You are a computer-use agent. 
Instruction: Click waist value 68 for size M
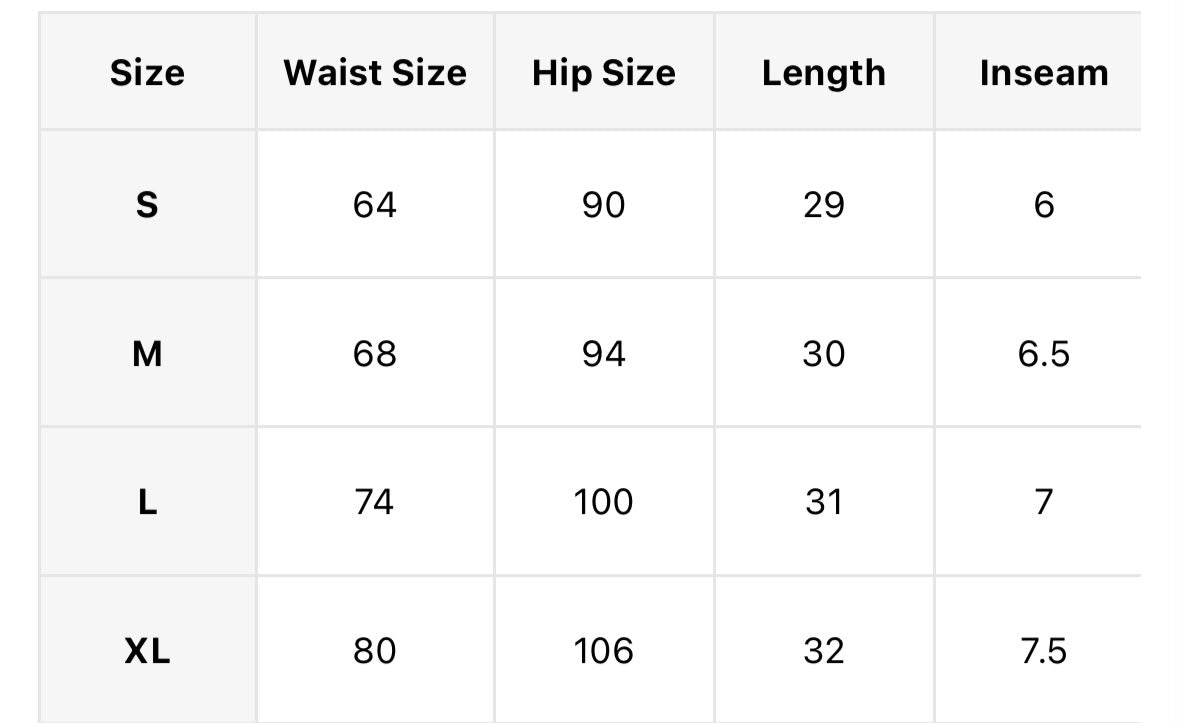click(374, 353)
